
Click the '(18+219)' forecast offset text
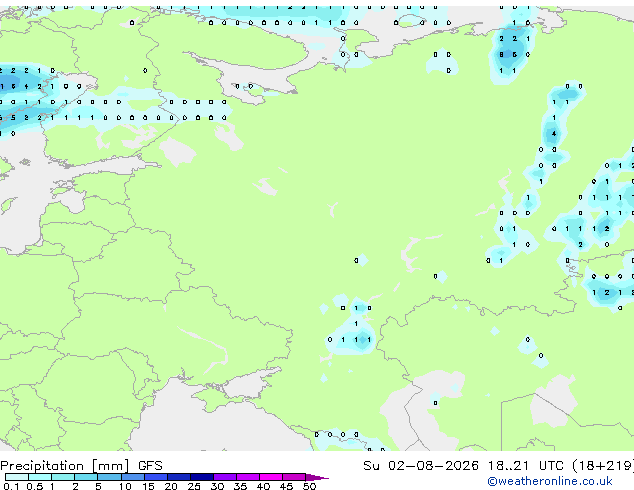(603, 466)
